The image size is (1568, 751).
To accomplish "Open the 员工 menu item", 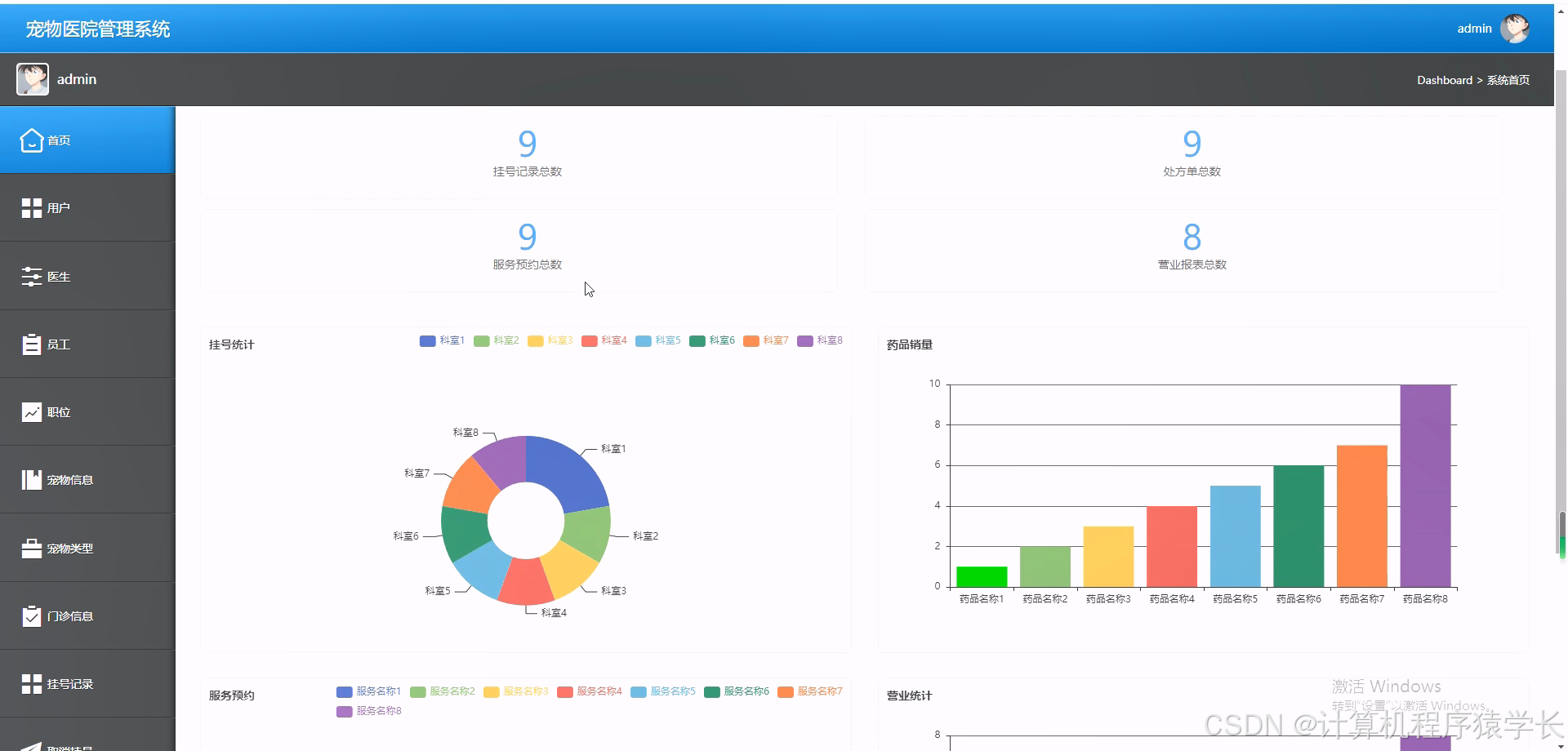I will click(x=87, y=344).
